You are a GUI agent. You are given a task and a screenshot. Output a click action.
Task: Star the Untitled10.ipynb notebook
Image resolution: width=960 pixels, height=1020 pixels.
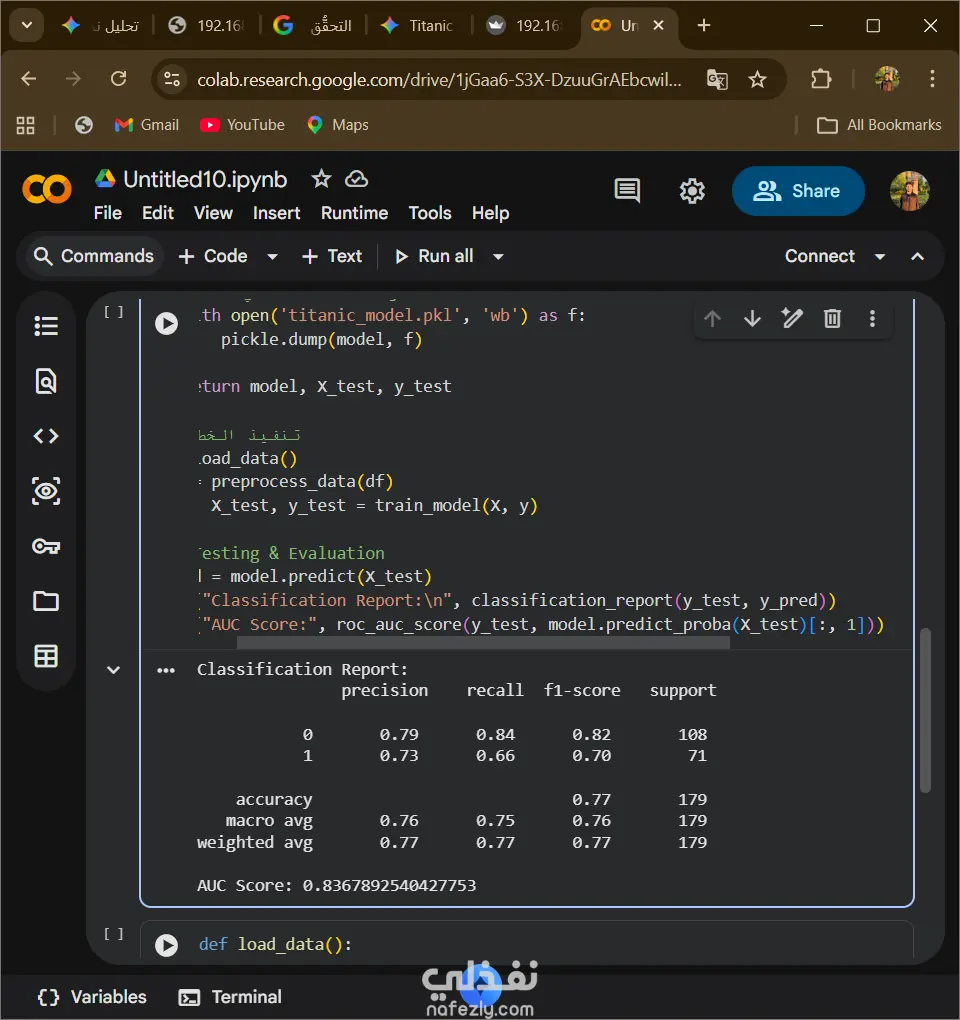[321, 179]
